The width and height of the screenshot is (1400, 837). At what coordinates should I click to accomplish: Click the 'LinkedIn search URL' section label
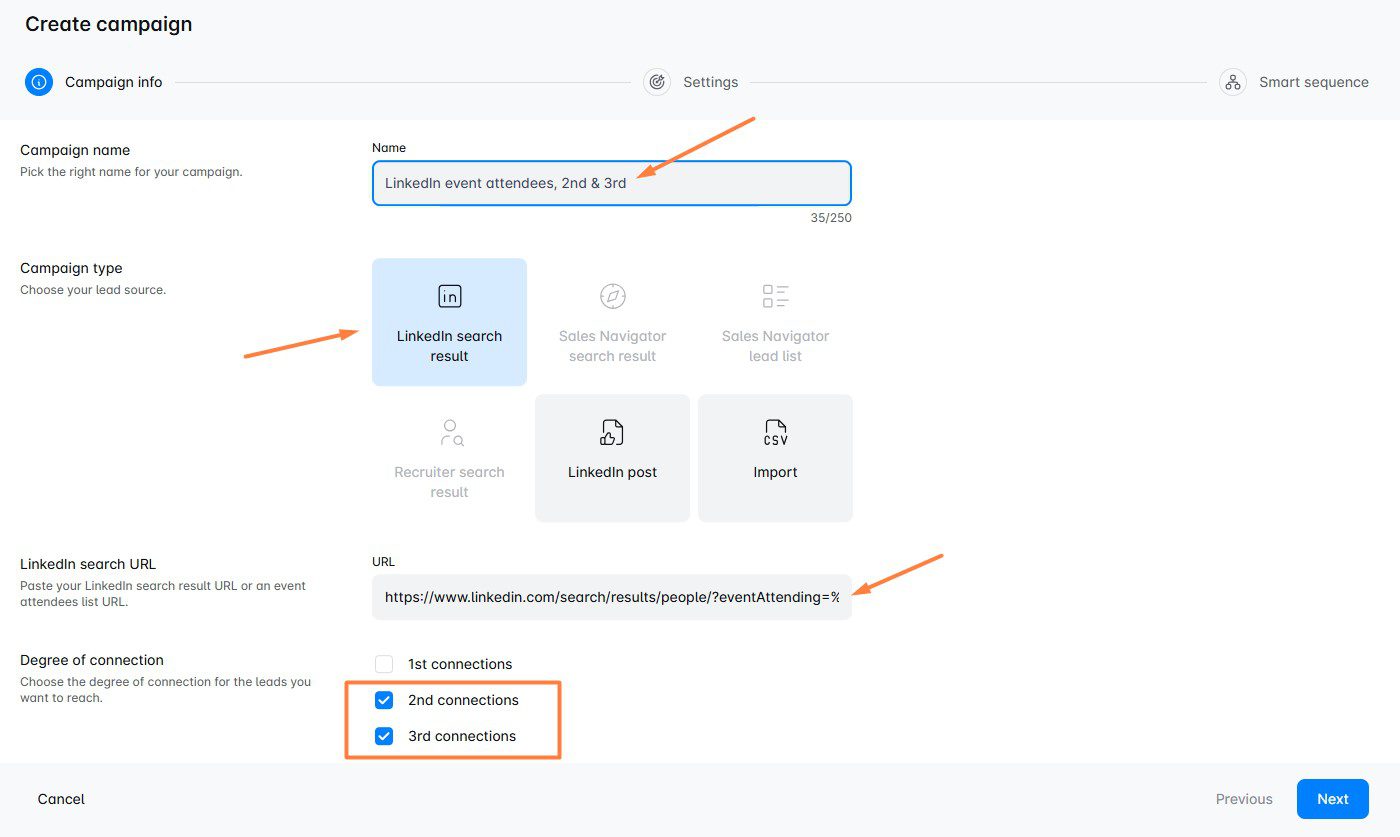[88, 564]
